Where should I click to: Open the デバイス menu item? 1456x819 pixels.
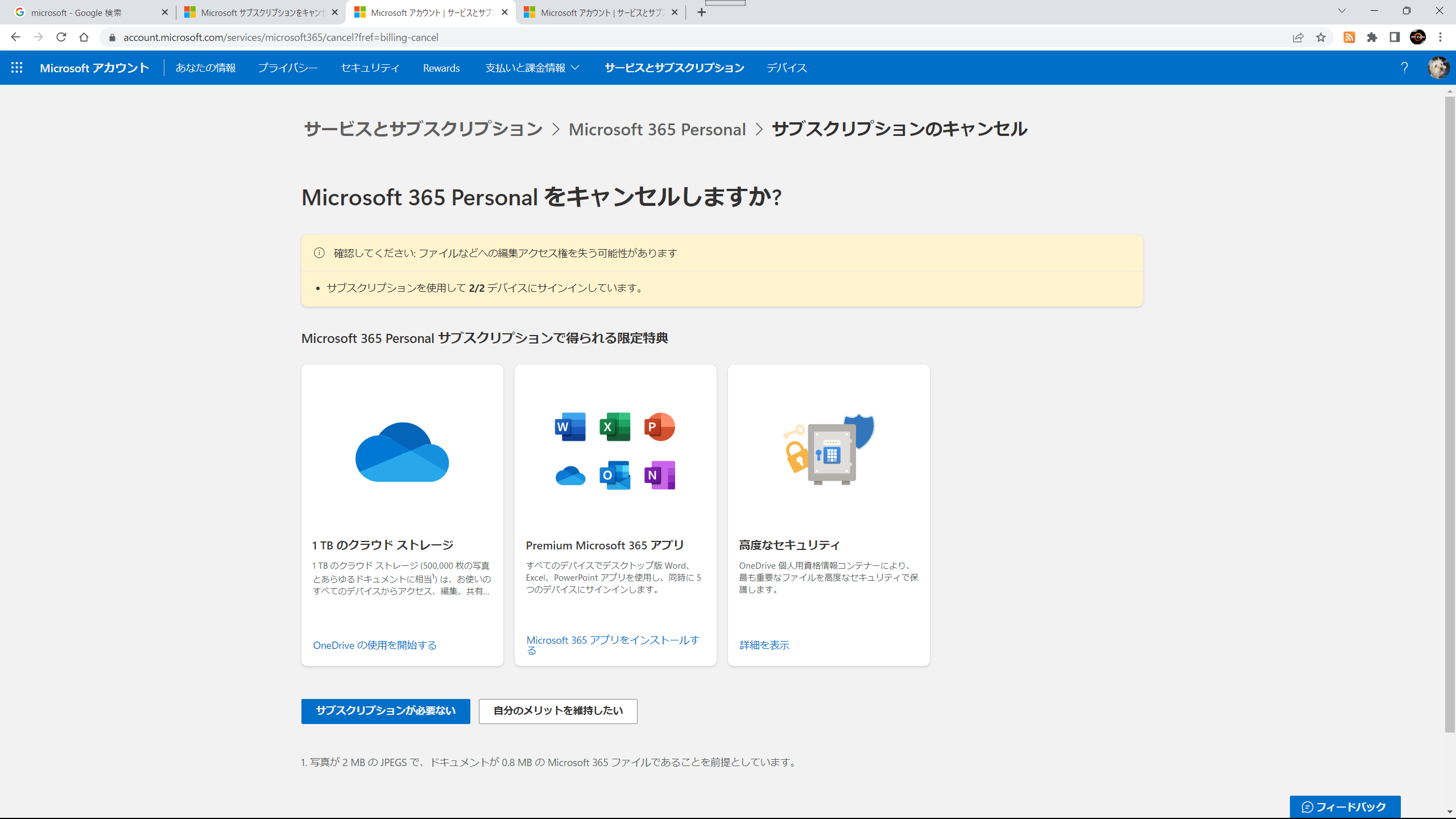[x=787, y=68]
